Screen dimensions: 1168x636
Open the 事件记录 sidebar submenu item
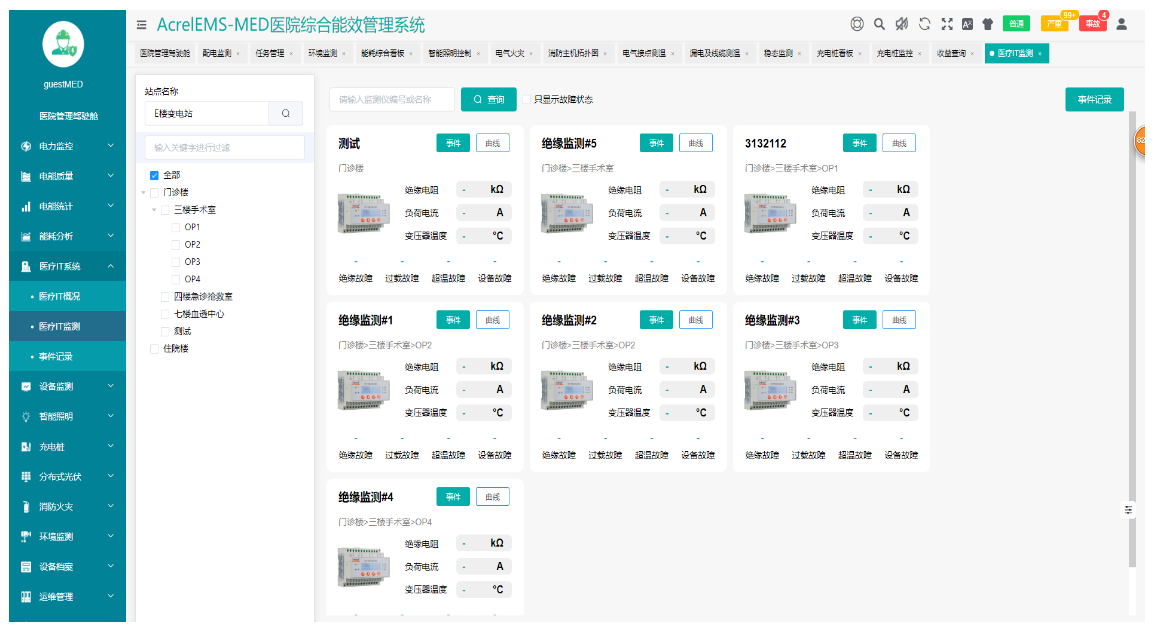(55, 356)
